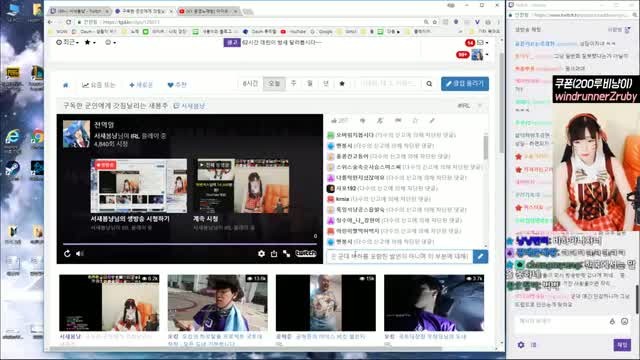Replay the Twitch clip
The width and height of the screenshot is (640, 360).
pyautogui.click(x=67, y=253)
